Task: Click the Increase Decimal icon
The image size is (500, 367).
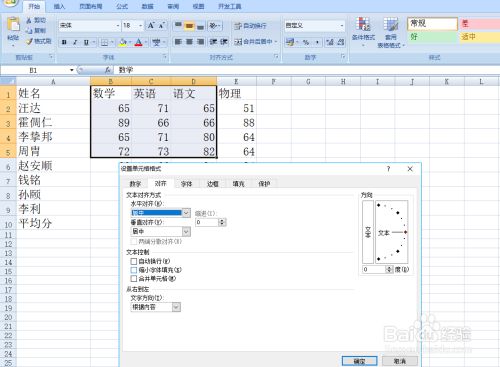Action: pos(330,42)
